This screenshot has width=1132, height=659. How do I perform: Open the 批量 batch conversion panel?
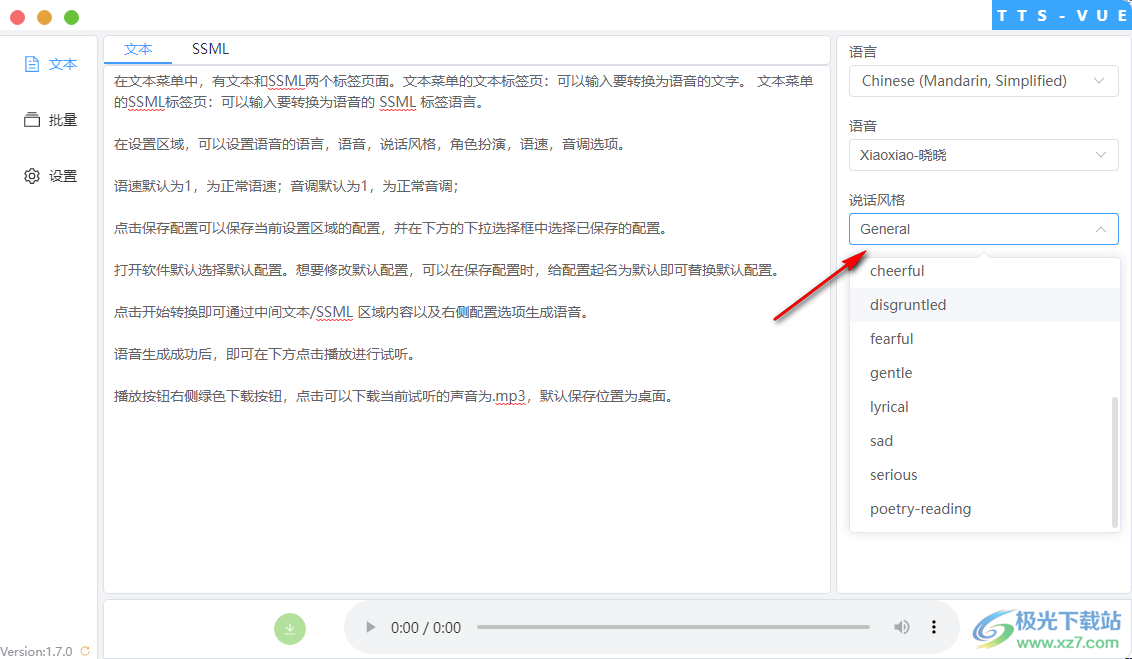pos(51,119)
